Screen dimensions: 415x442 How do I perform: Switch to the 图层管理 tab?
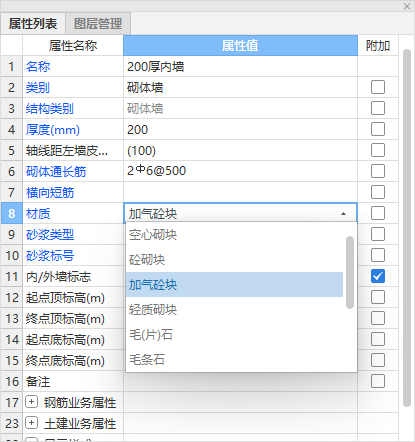[98, 24]
